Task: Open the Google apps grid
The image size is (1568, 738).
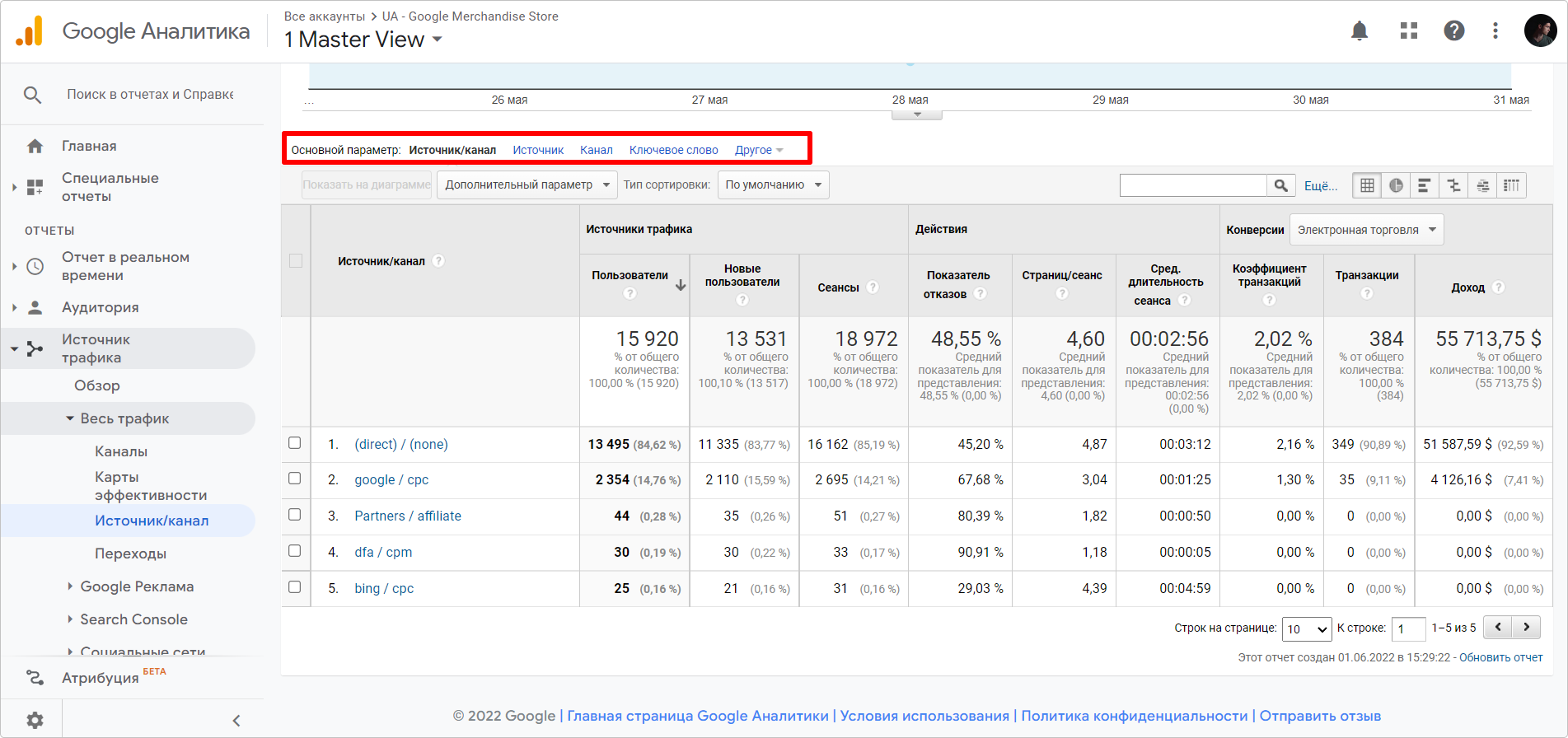Action: 1409,31
